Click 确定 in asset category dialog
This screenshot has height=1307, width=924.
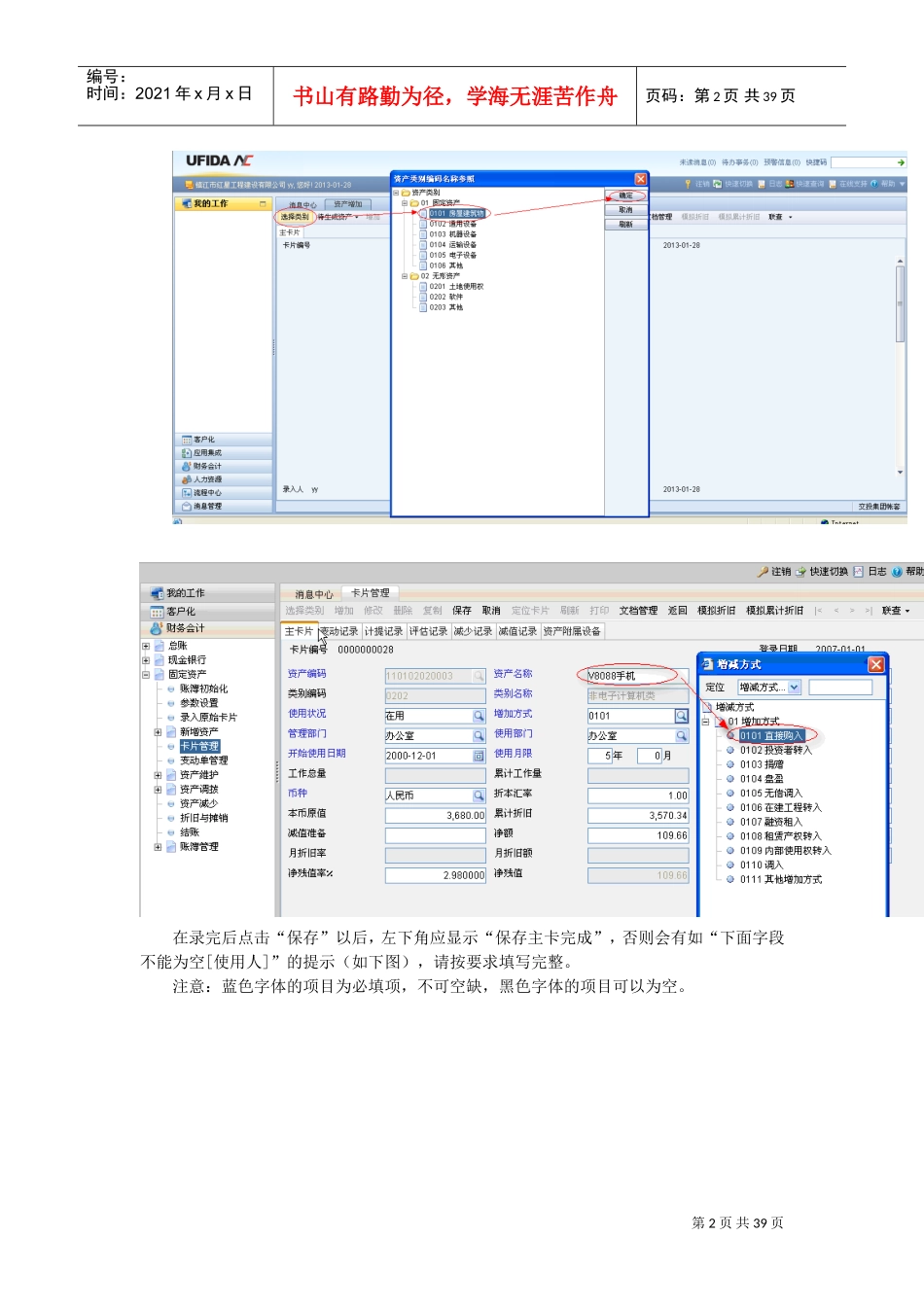(625, 196)
